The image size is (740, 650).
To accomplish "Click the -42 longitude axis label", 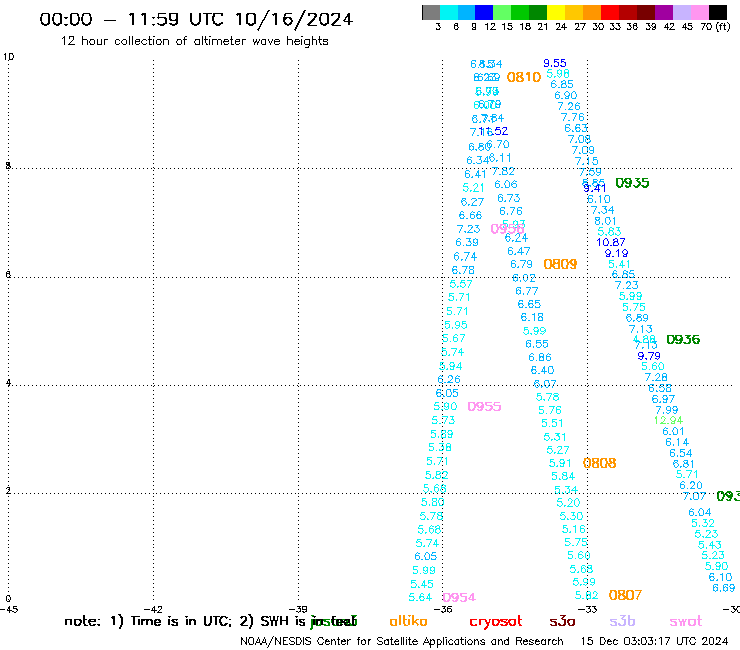I will (153, 609).
